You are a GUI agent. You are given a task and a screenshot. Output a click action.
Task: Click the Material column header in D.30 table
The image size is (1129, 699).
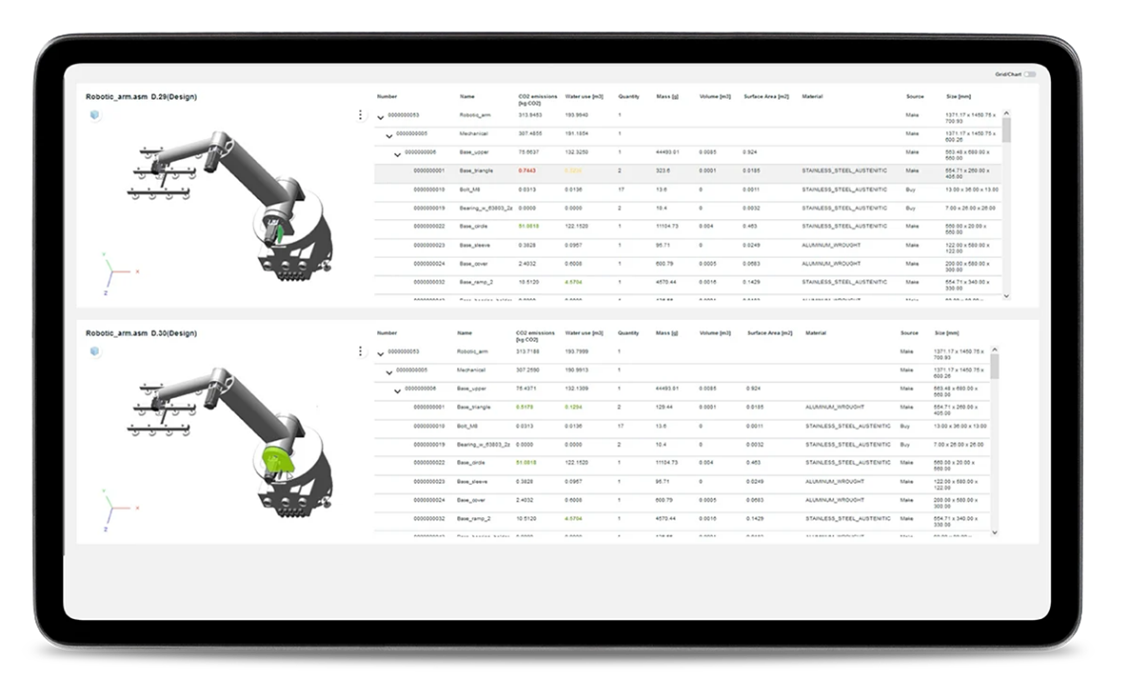pos(816,333)
